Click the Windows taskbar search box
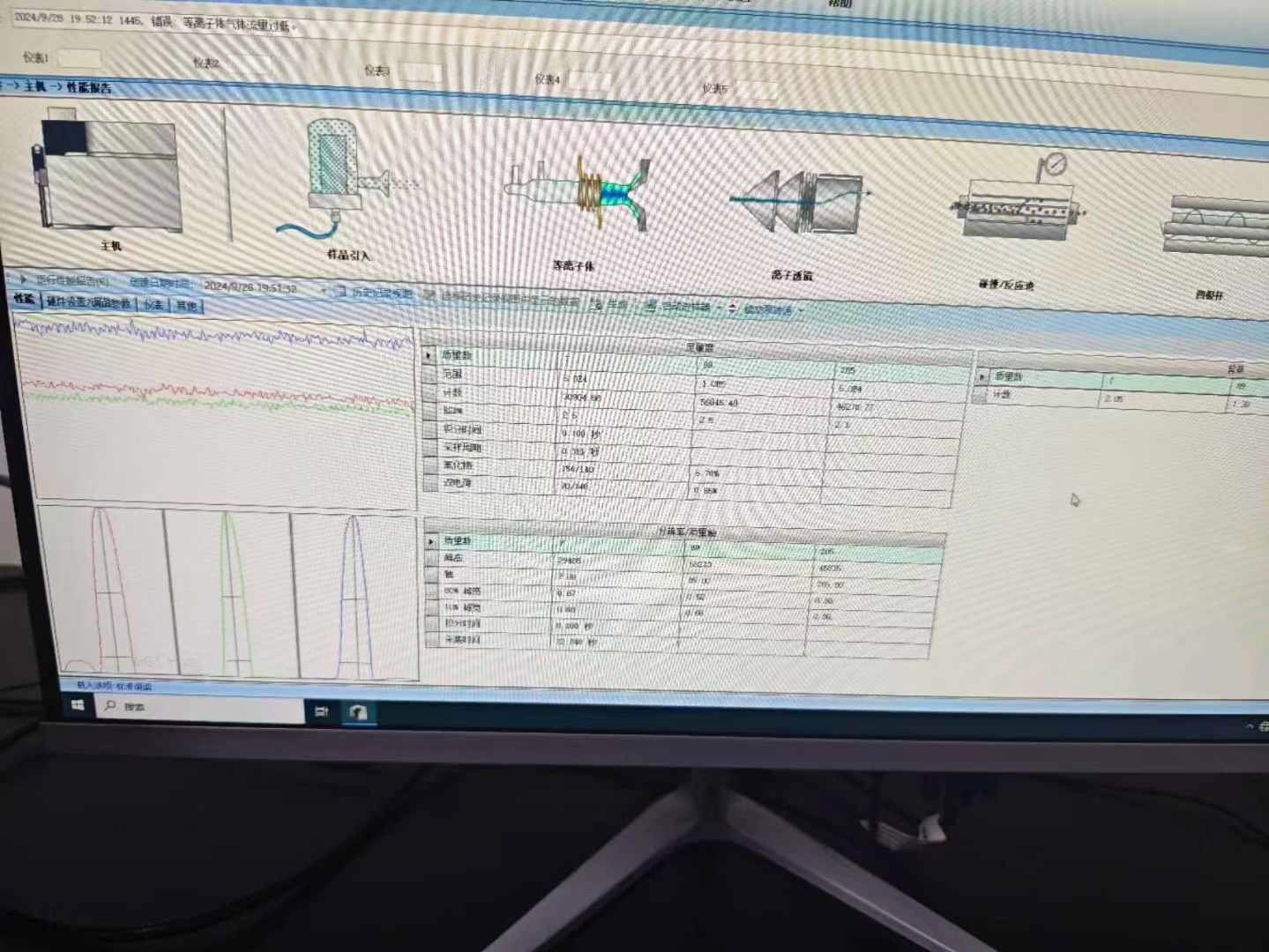1269x952 pixels. [203, 707]
